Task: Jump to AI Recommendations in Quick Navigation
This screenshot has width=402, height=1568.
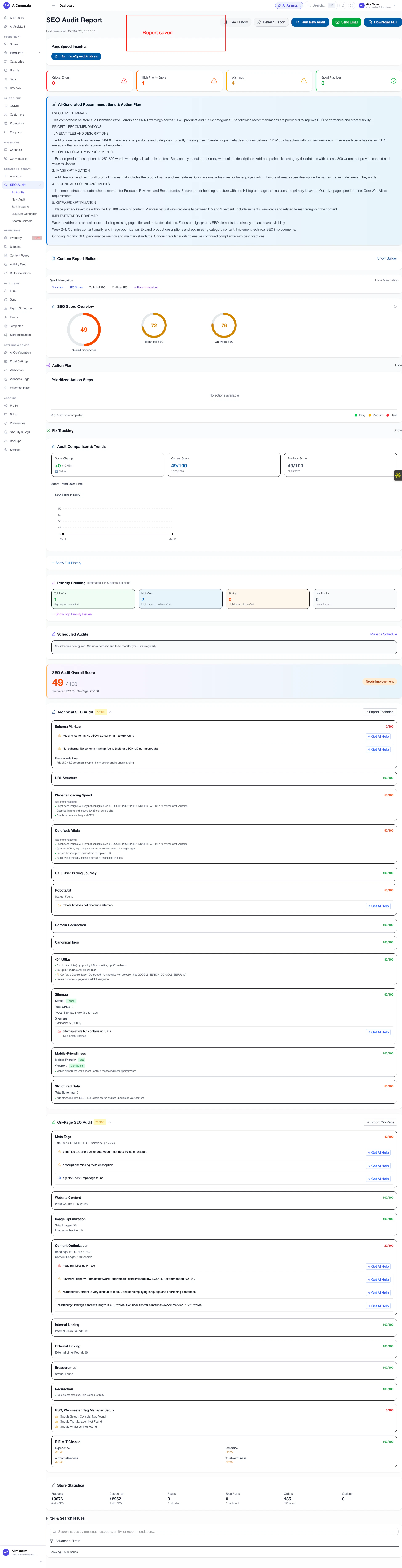Action: click(146, 287)
